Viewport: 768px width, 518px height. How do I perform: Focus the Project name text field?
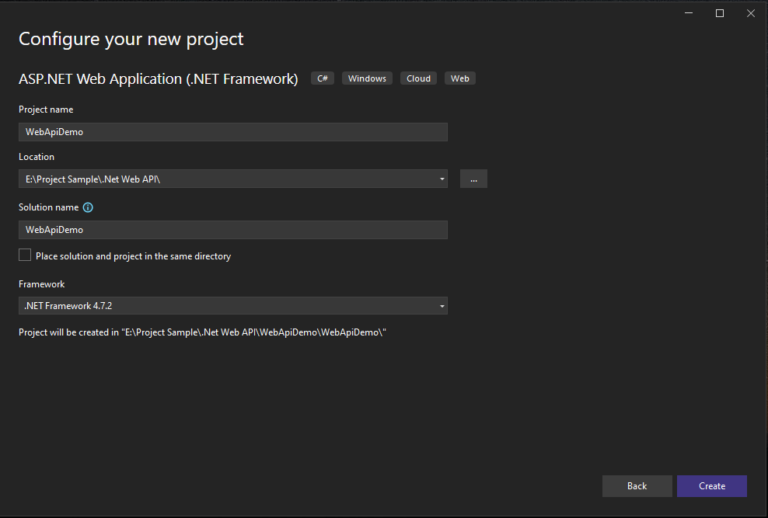(233, 132)
